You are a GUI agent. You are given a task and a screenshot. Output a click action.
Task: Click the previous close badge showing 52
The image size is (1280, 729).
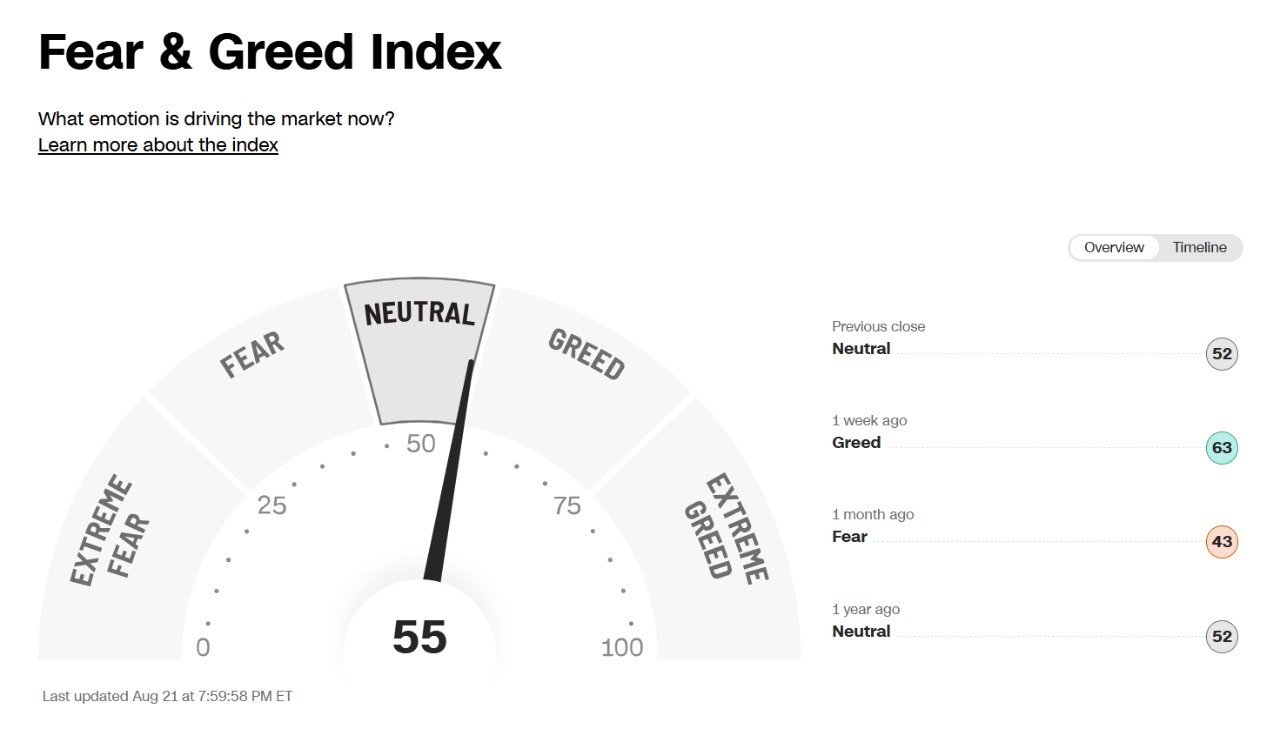1222,354
